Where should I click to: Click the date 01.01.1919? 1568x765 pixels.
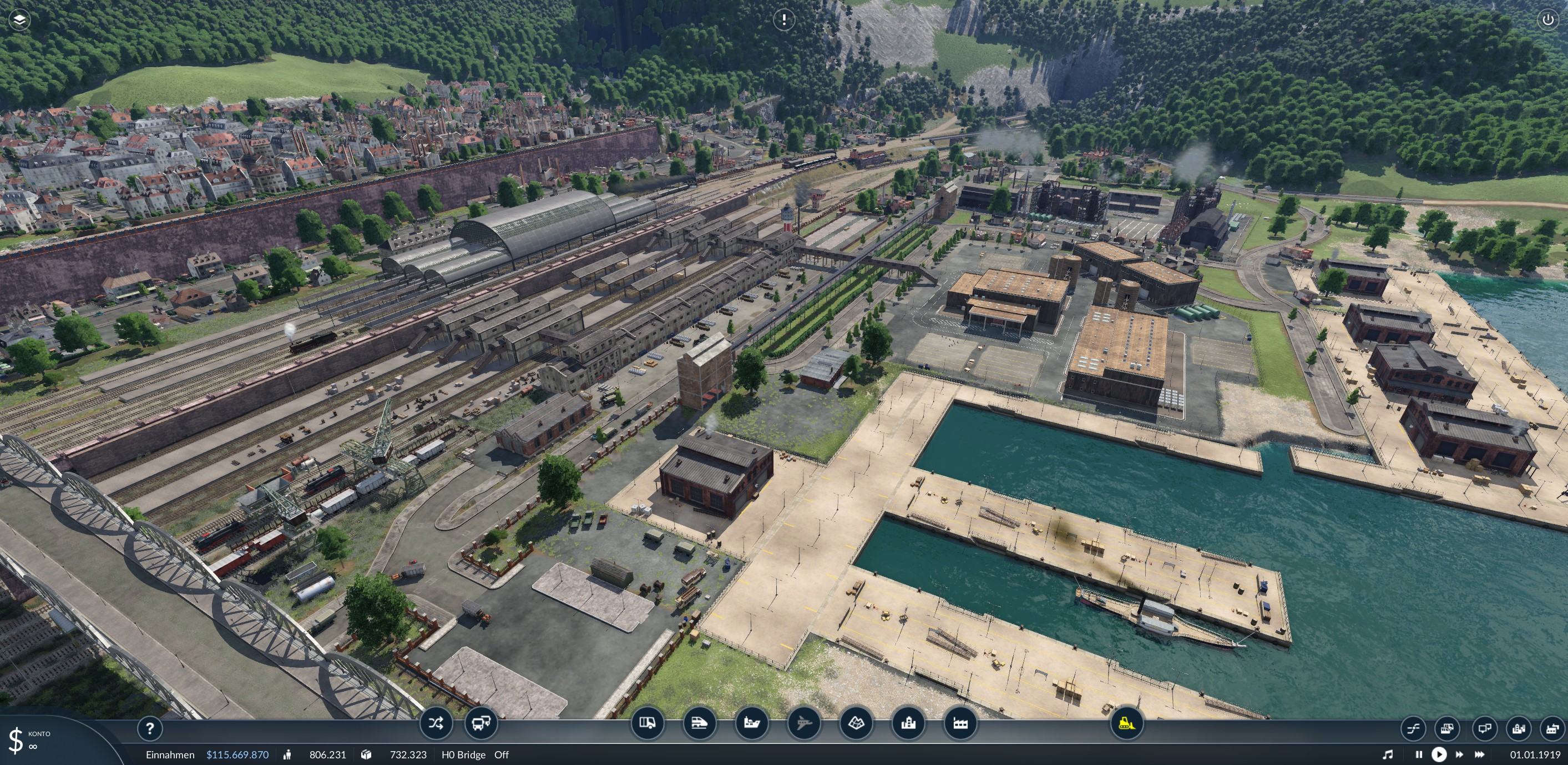[1535, 754]
